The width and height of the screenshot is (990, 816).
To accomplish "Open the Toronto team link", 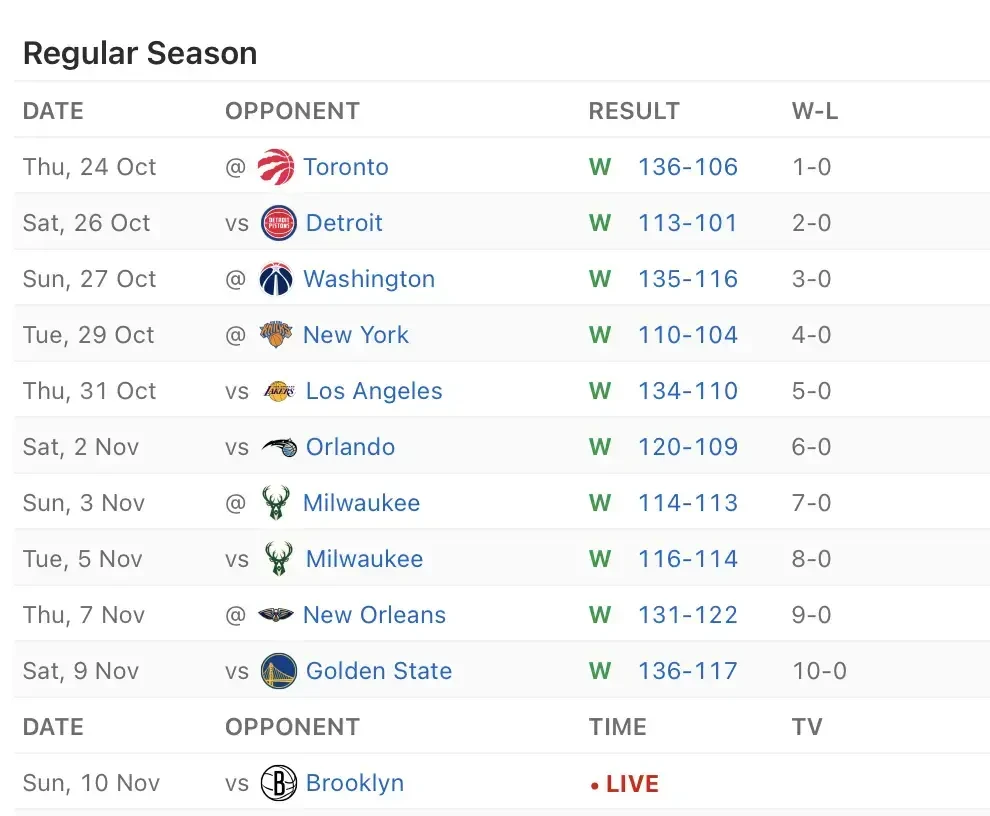I will tap(346, 167).
